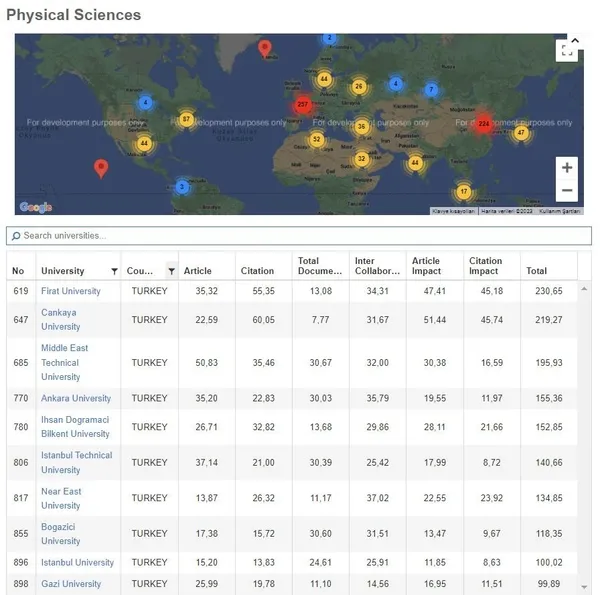Select the 230,65 total for Firat University

point(549,291)
